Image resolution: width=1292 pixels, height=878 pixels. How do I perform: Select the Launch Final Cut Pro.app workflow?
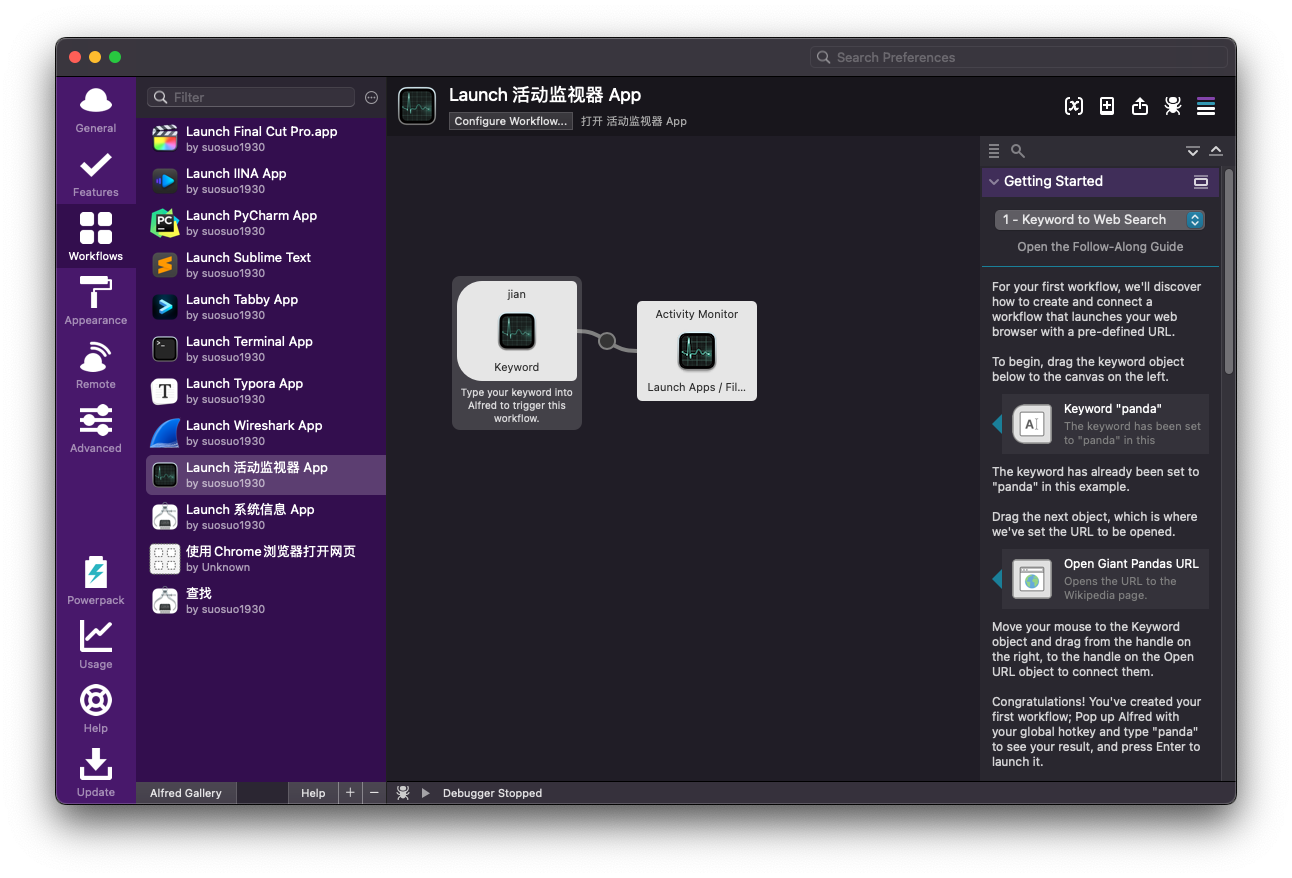click(266, 139)
